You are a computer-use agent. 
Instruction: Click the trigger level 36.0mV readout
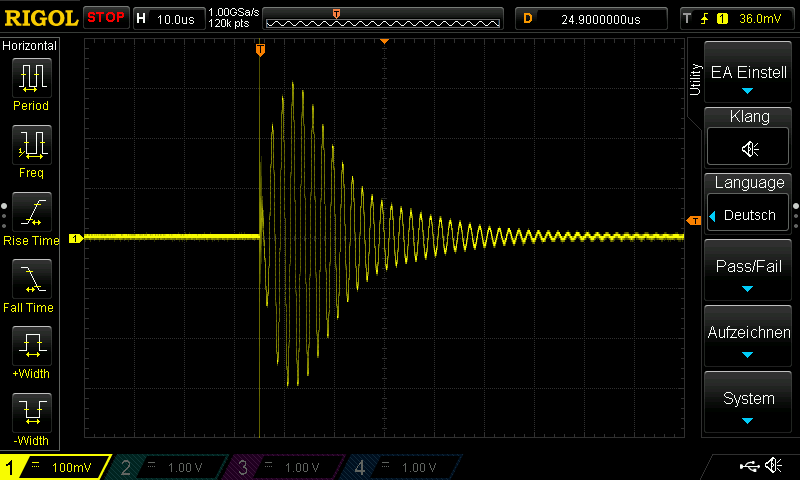coord(760,19)
